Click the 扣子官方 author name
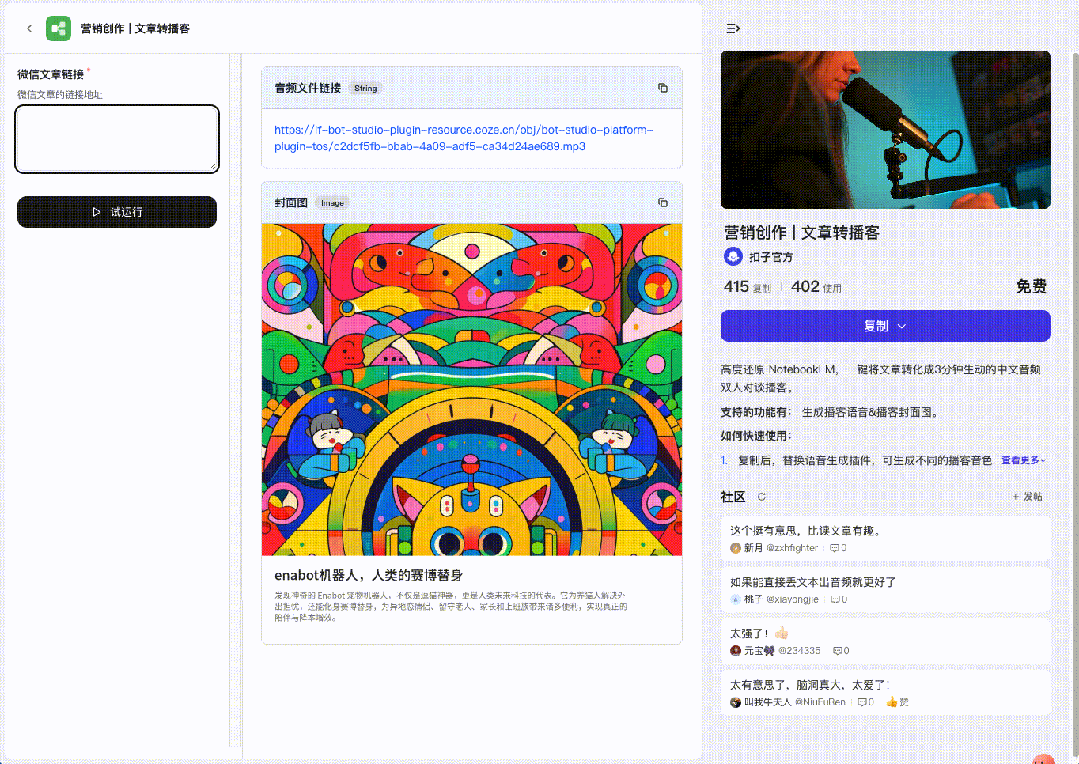 pyautogui.click(x=771, y=257)
